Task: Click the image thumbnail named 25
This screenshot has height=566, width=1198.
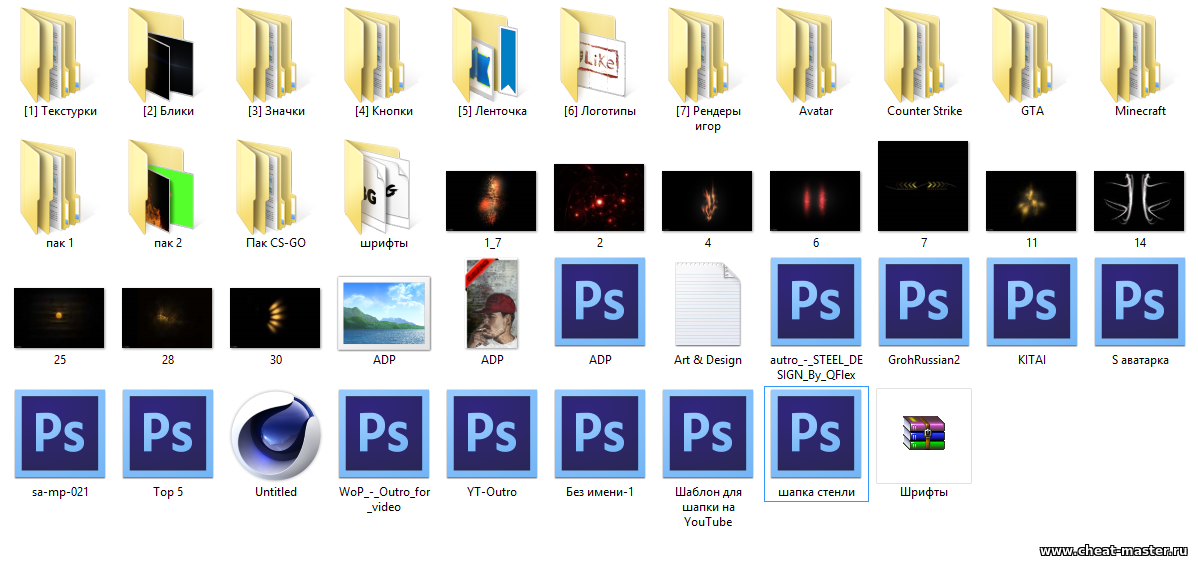Action: point(60,318)
